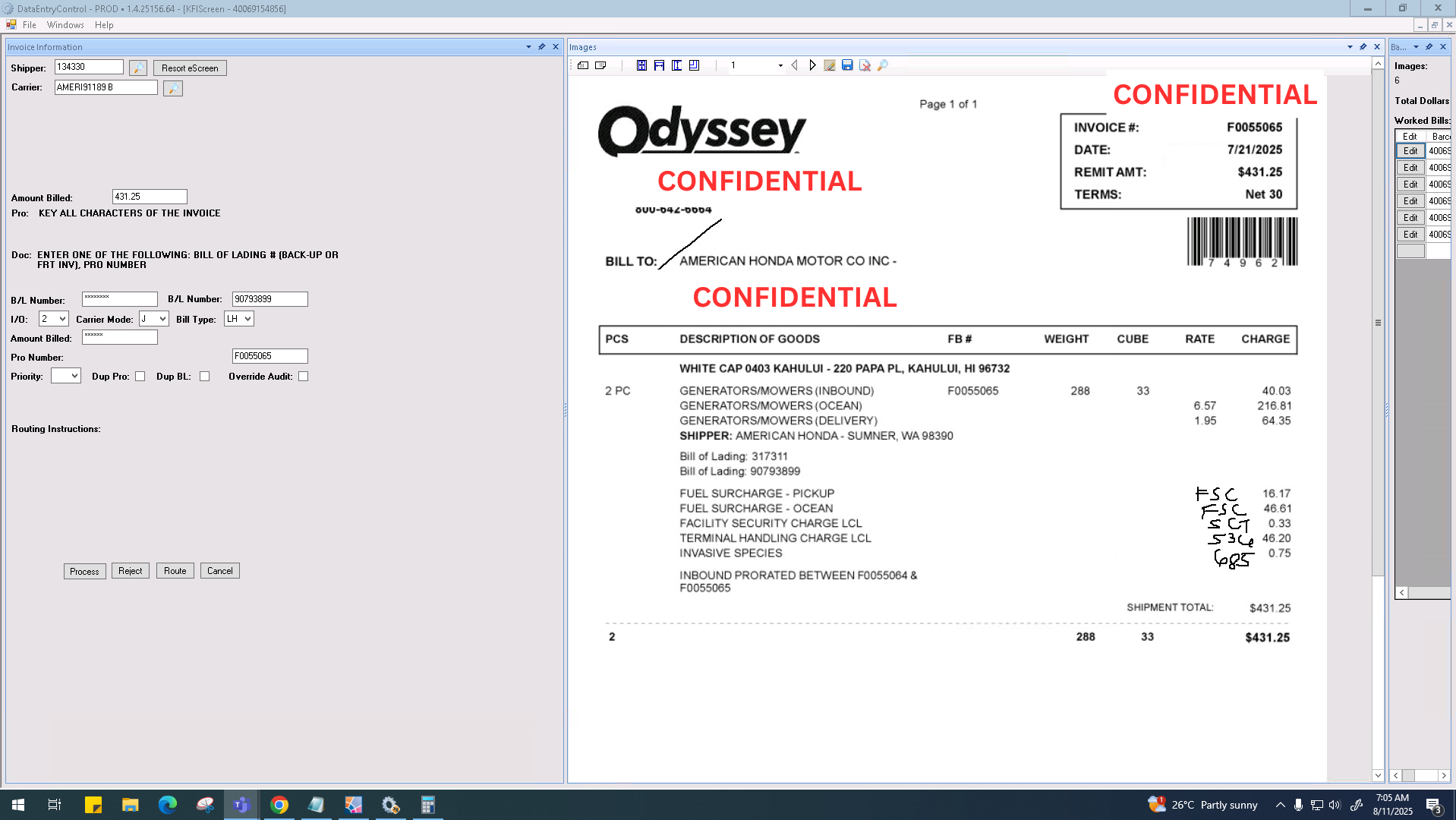Click the last Edit button in Worked Bills

click(x=1410, y=235)
